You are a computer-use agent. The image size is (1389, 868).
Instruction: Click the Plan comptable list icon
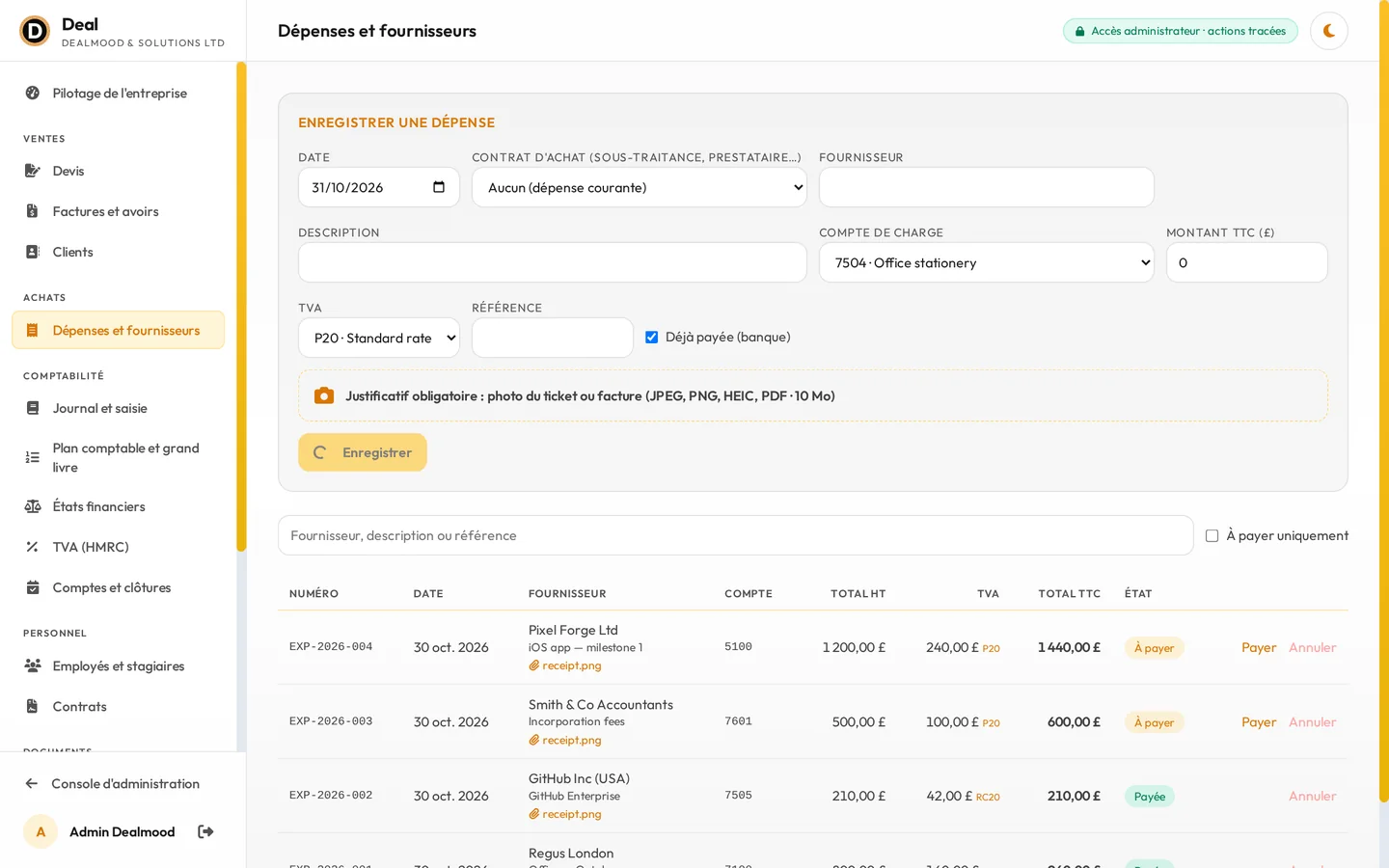[33, 457]
